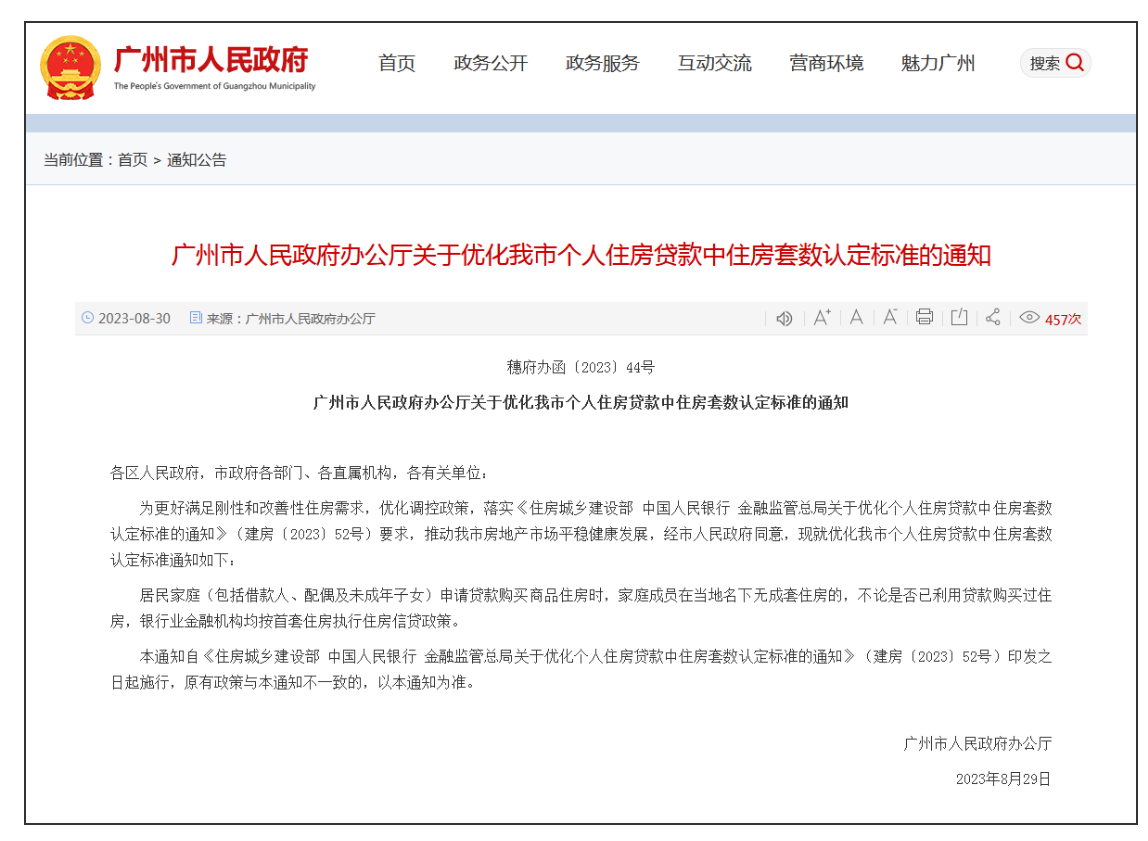Open 互动交流 section

click(x=714, y=63)
